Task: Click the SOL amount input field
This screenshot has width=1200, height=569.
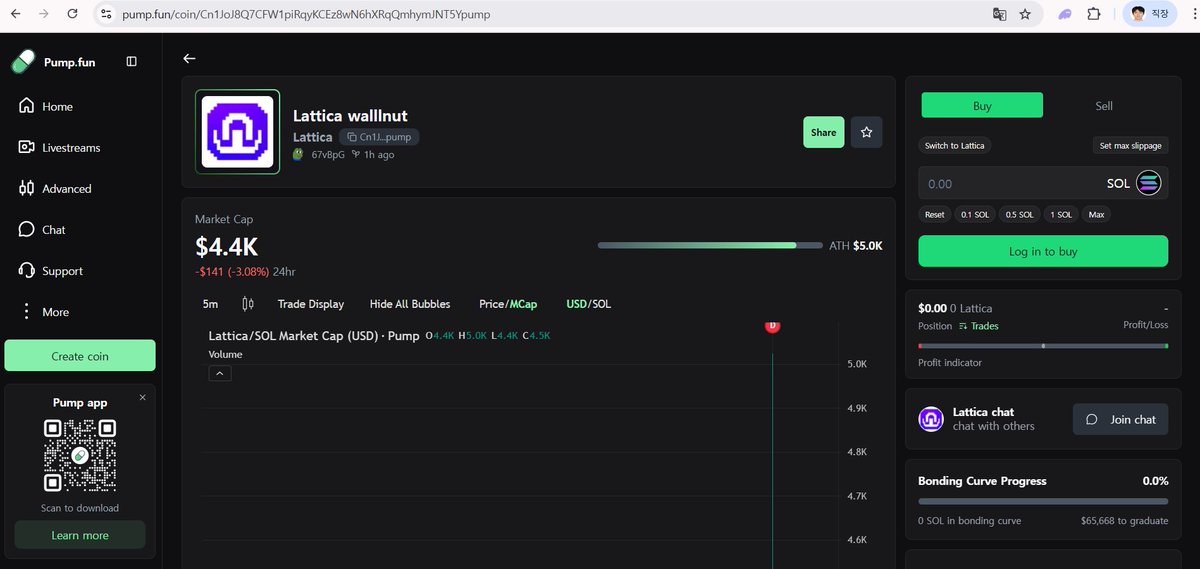Action: click(1043, 184)
